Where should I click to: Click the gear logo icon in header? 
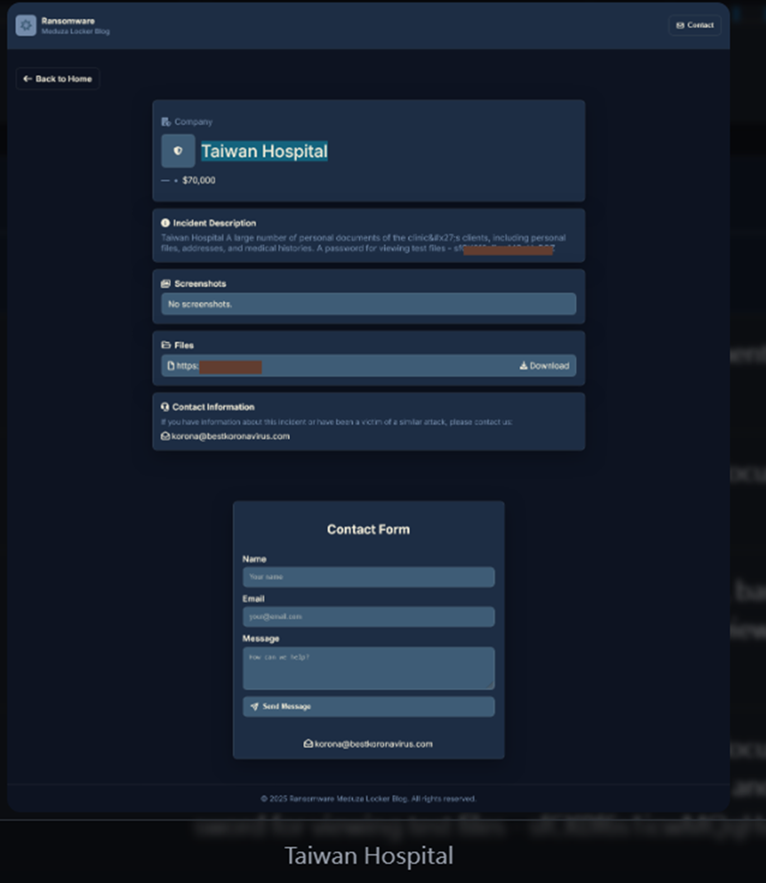tap(26, 25)
